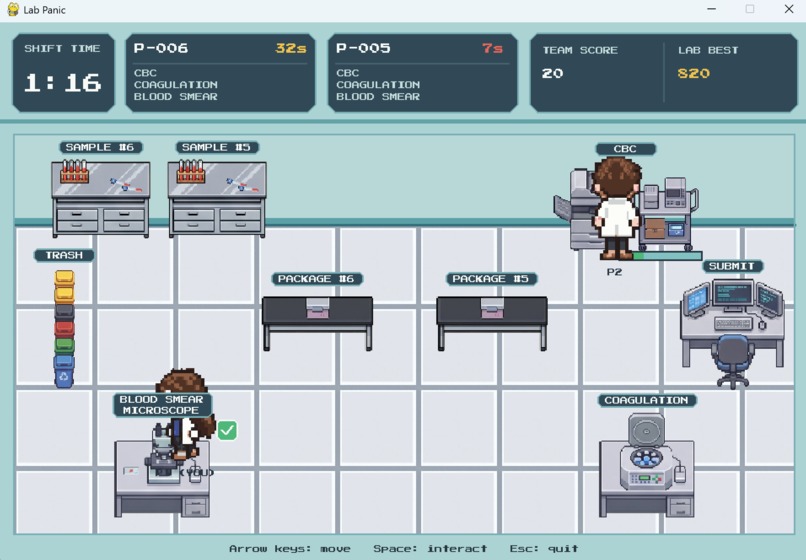Click BLOOD SMEAR in the P-006 order
Image resolution: width=806 pixels, height=560 pixels.
176,97
